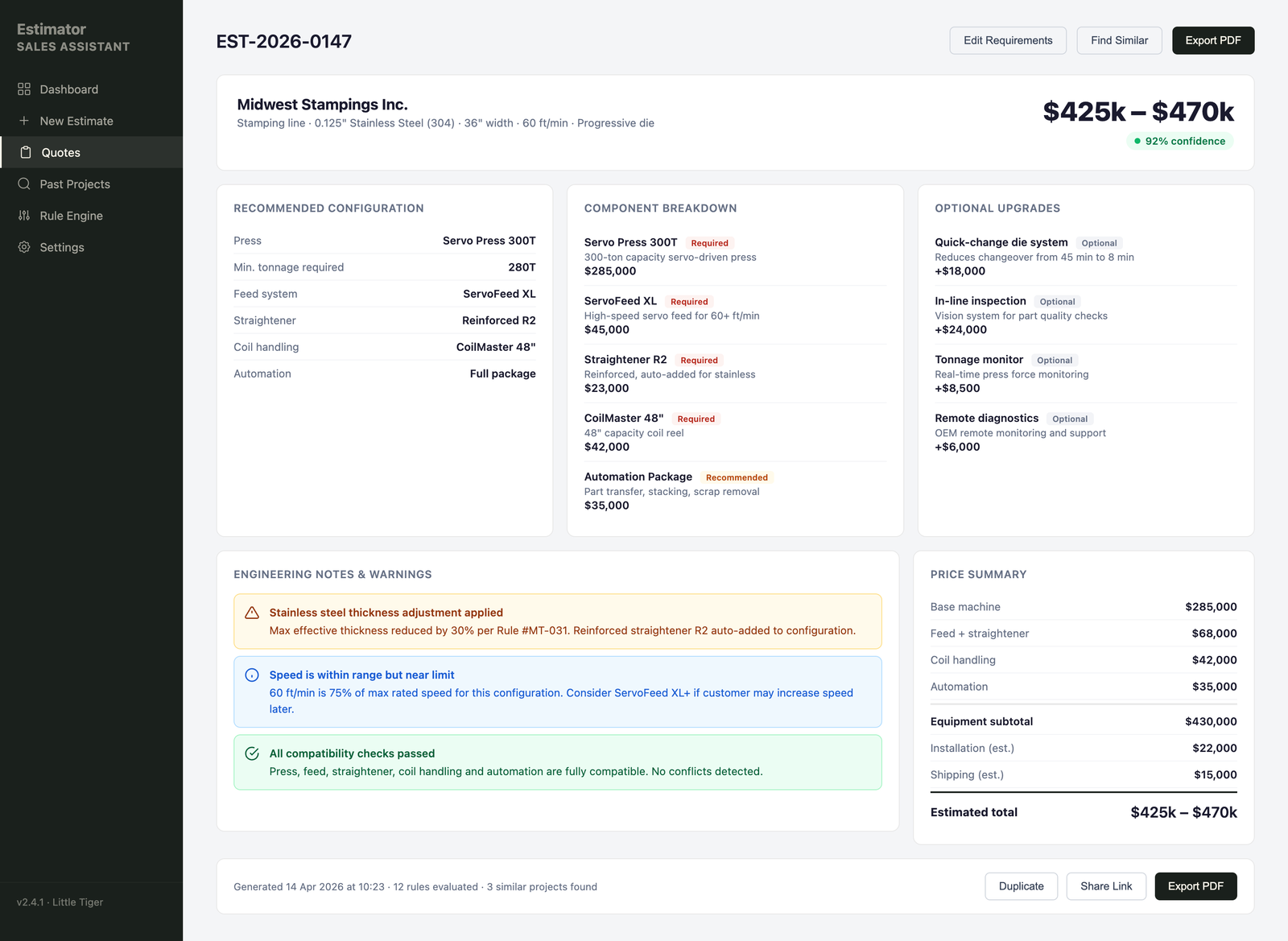Toggle the Remote diagnostics Optional badge

[1070, 418]
